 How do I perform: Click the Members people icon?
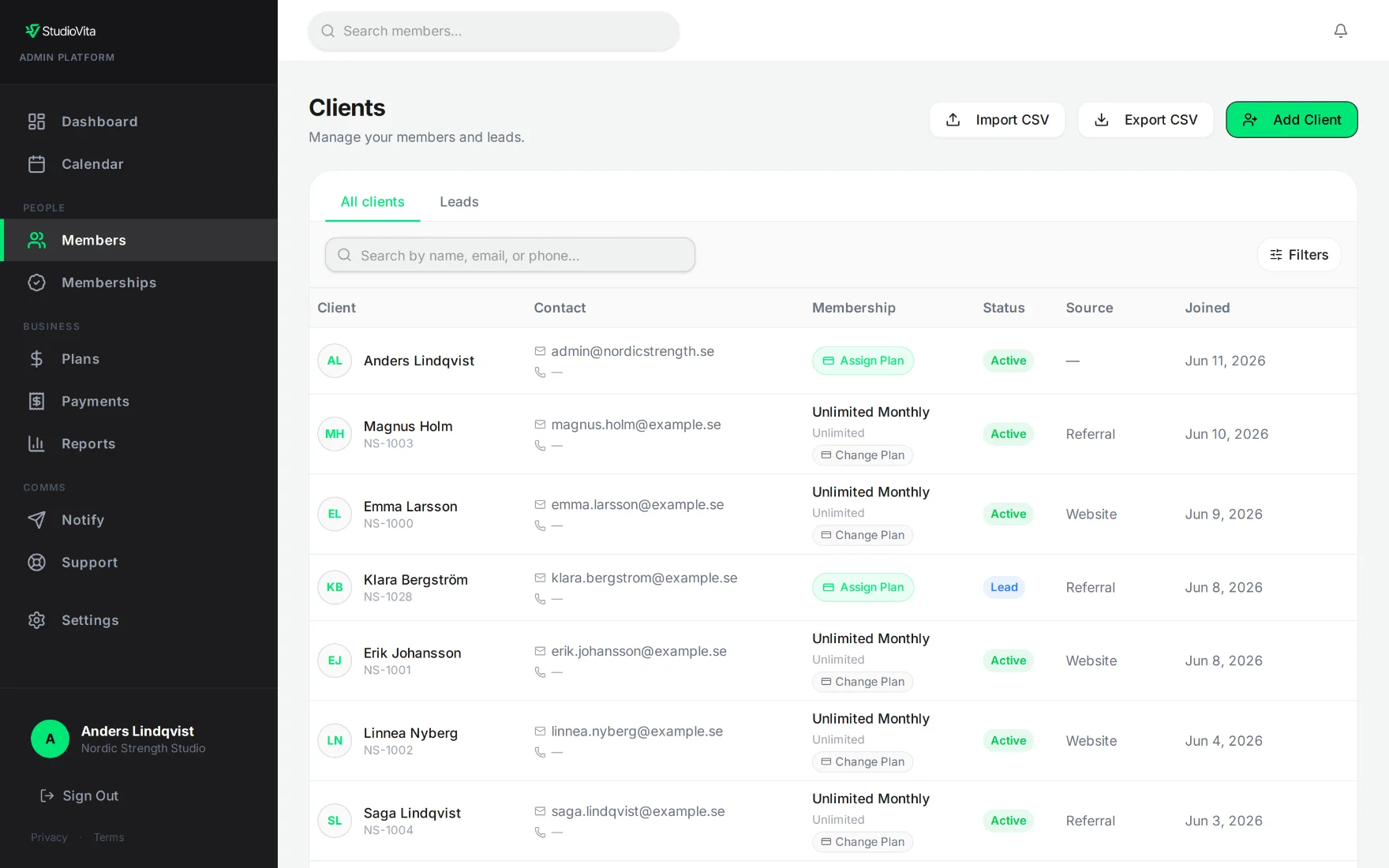point(36,240)
